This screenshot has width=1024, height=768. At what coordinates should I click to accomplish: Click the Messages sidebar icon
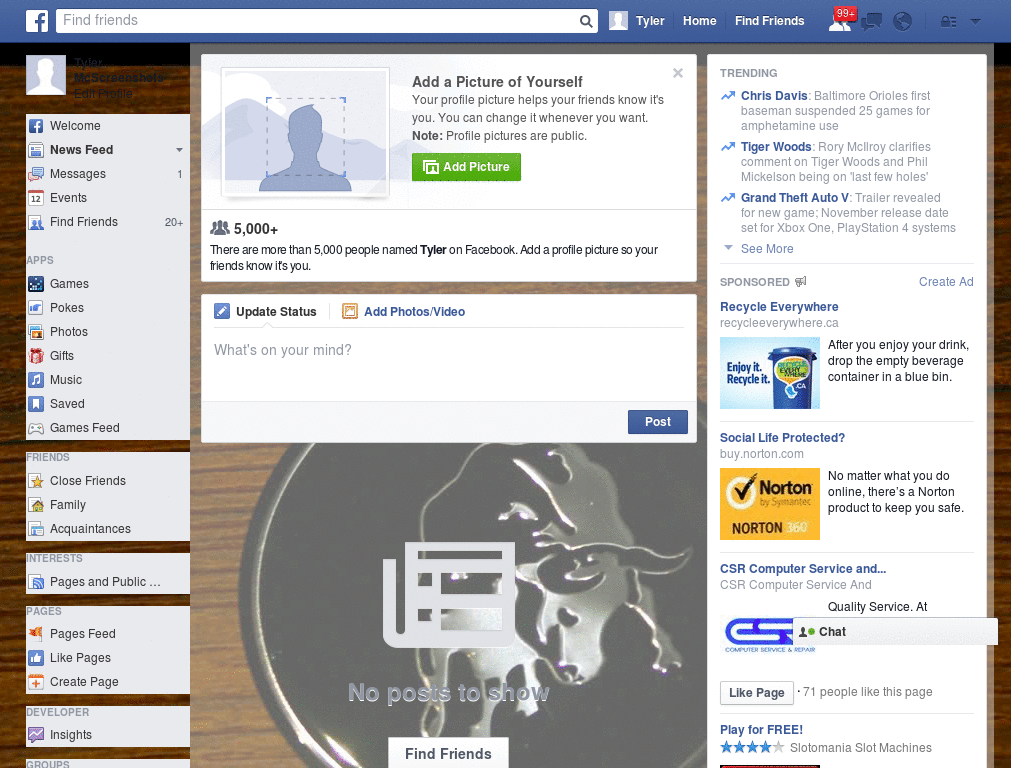pos(36,174)
